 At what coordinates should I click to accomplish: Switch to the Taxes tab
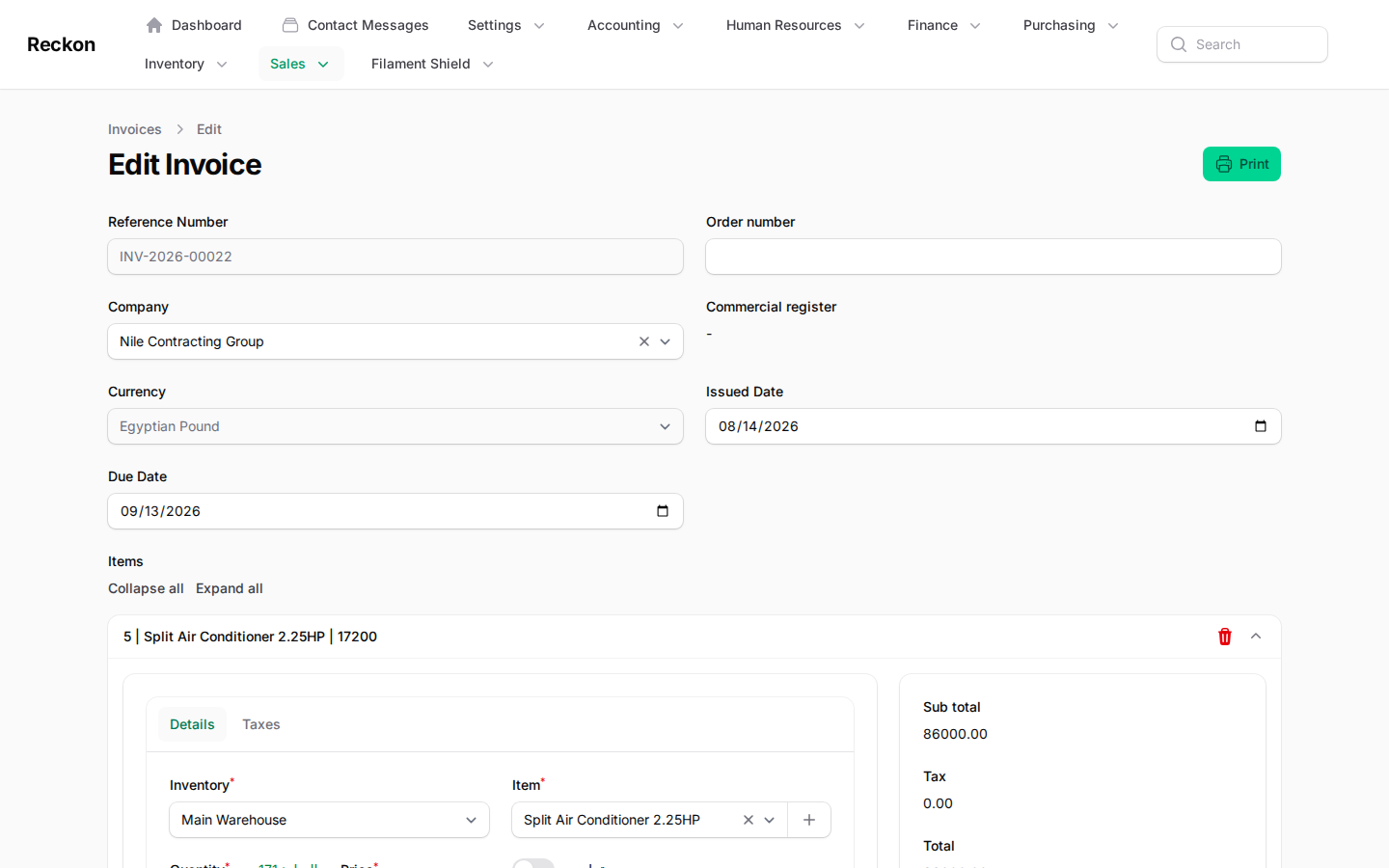pyautogui.click(x=261, y=724)
